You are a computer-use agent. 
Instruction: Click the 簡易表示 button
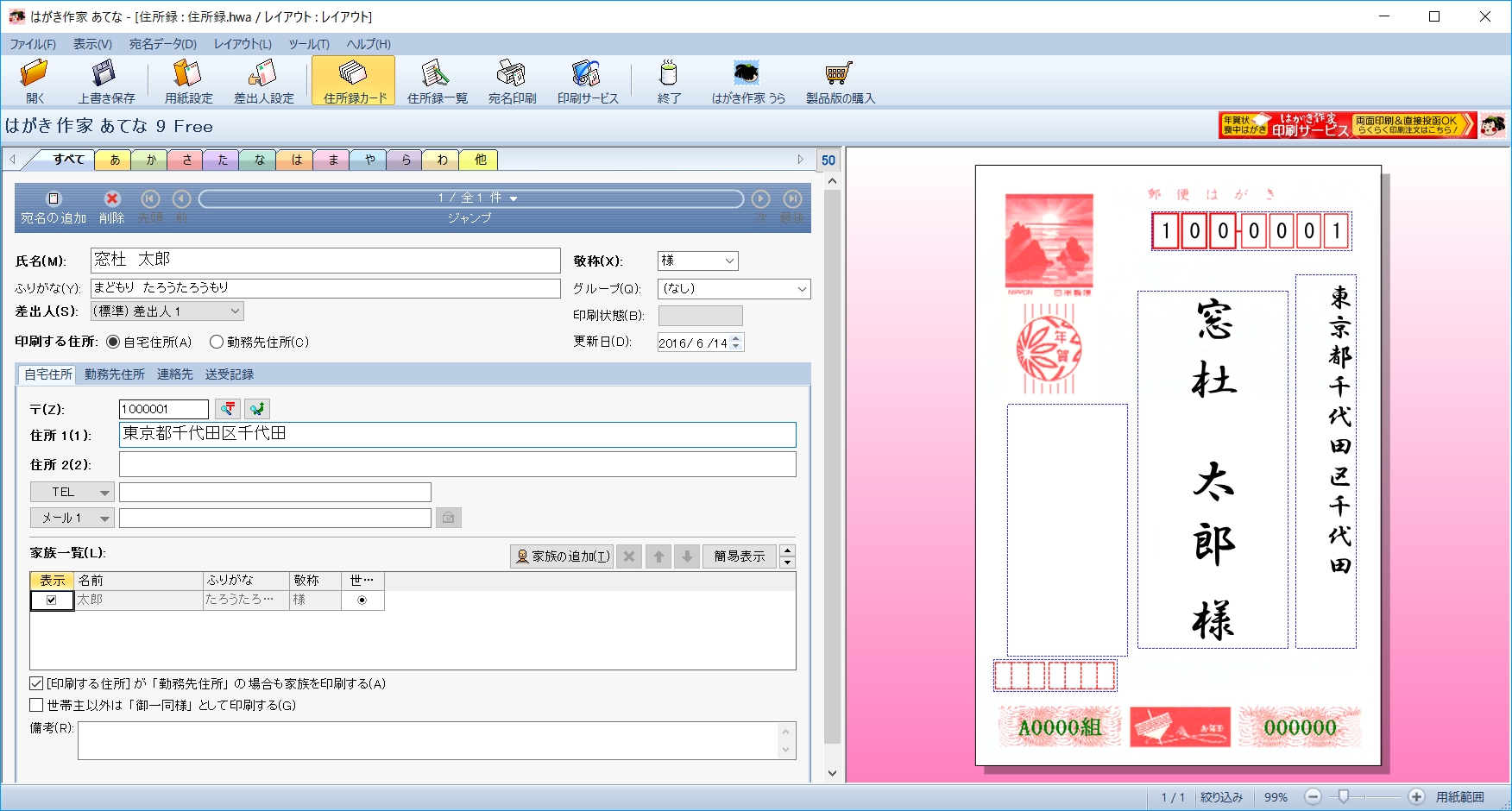[740, 556]
